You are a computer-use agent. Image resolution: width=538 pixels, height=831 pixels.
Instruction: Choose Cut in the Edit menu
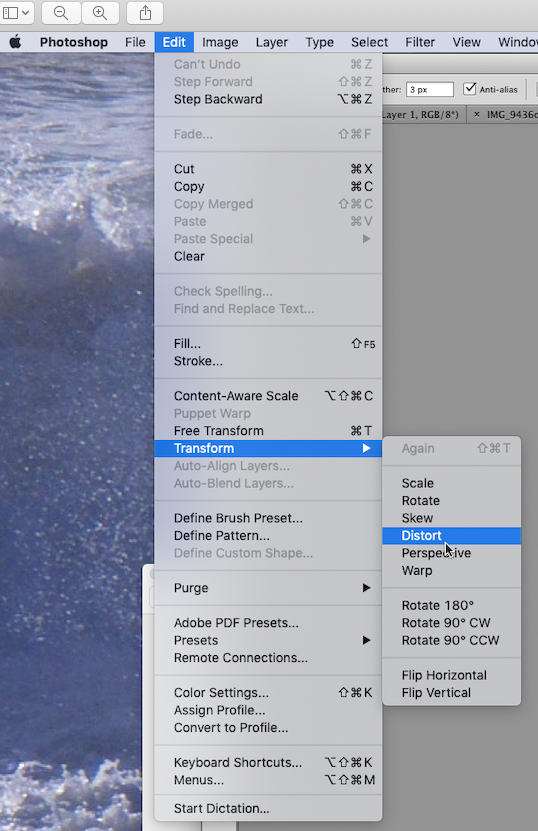coord(268,169)
